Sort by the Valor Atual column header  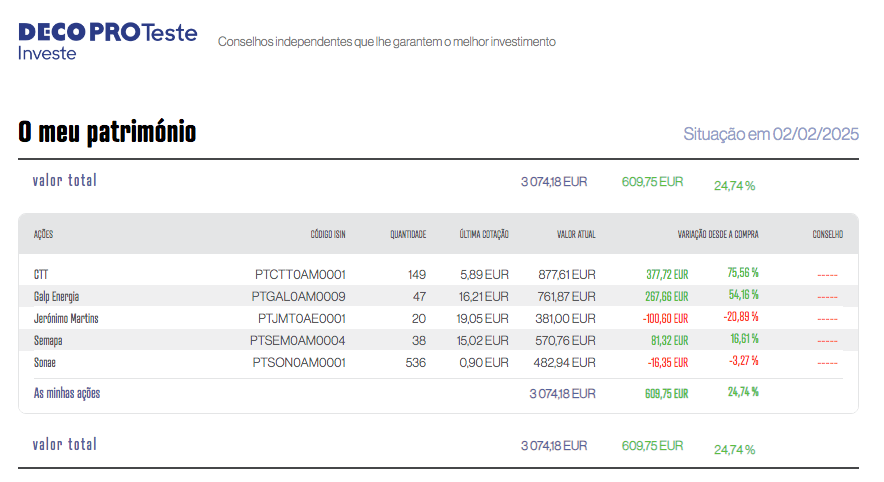[576, 234]
